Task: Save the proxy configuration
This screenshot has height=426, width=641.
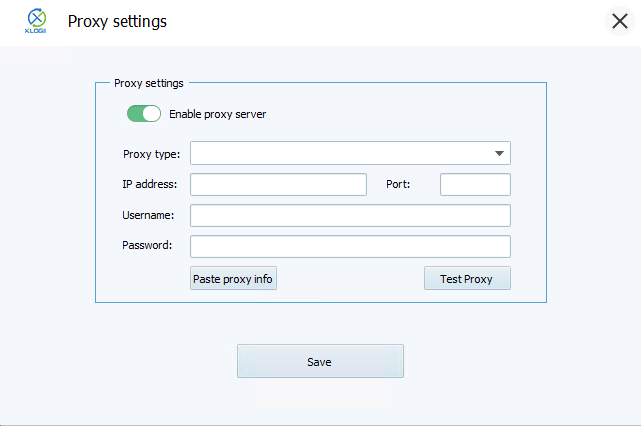Action: click(x=320, y=361)
